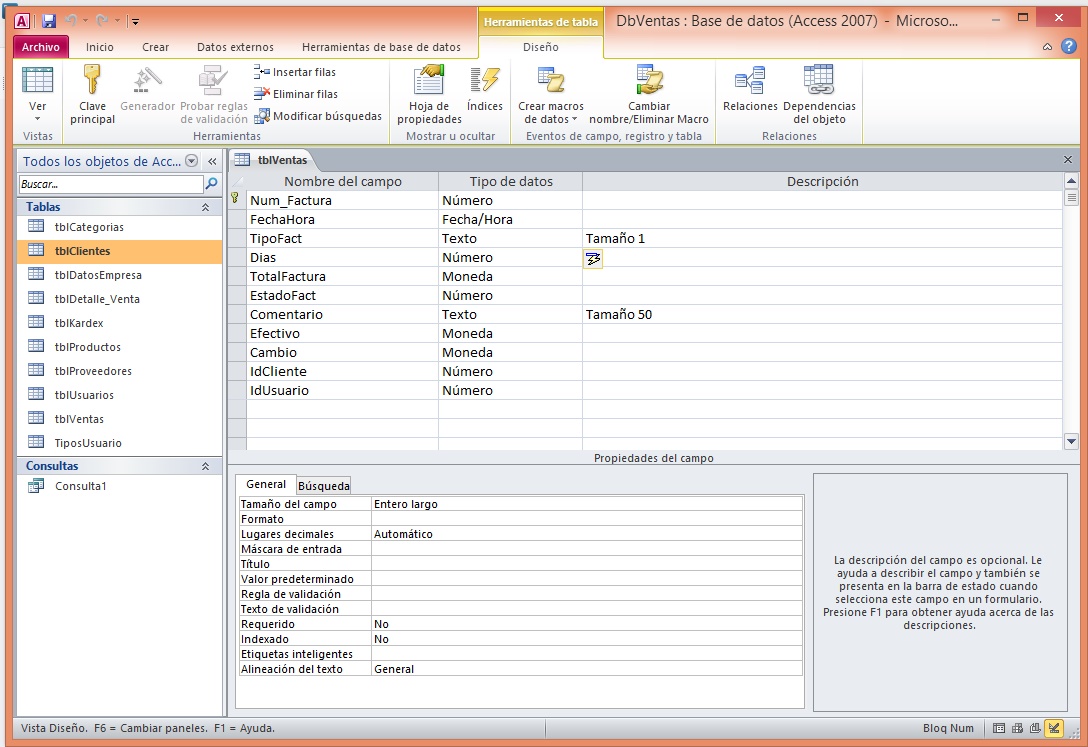Open the Archivo menu
This screenshot has height=747, width=1088.
tap(41, 47)
